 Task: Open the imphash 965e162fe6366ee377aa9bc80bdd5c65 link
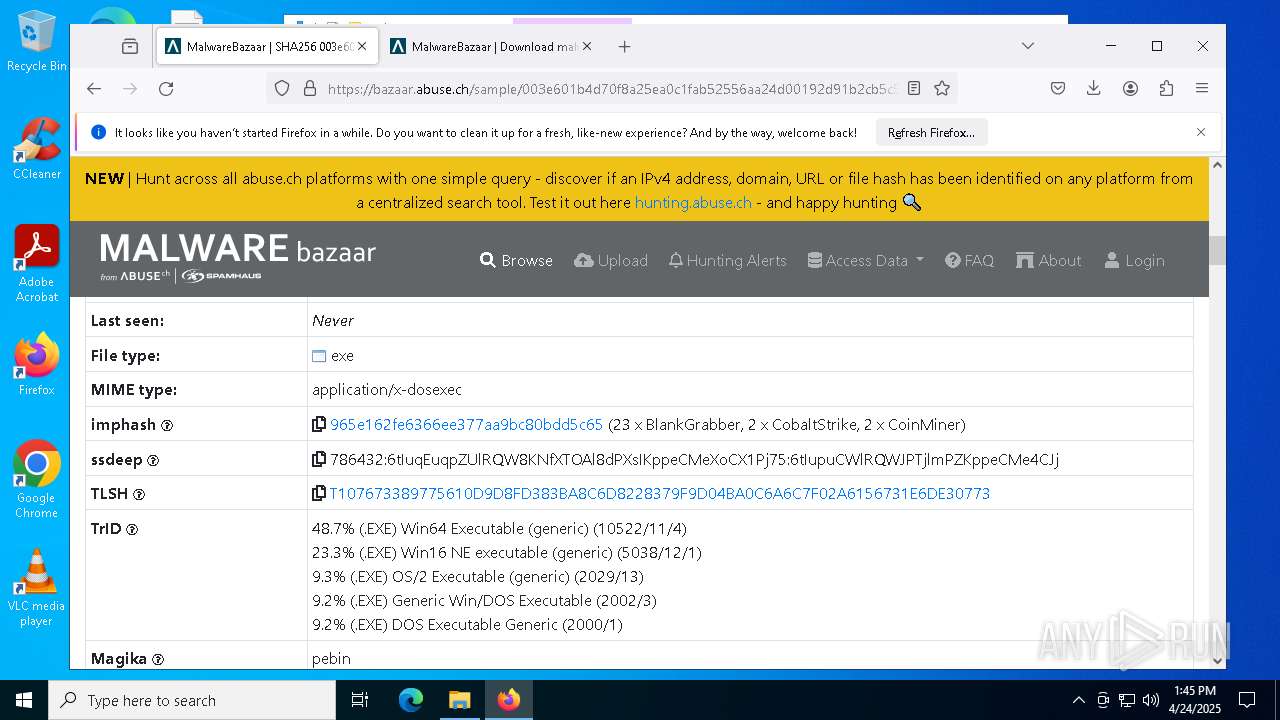tap(467, 425)
